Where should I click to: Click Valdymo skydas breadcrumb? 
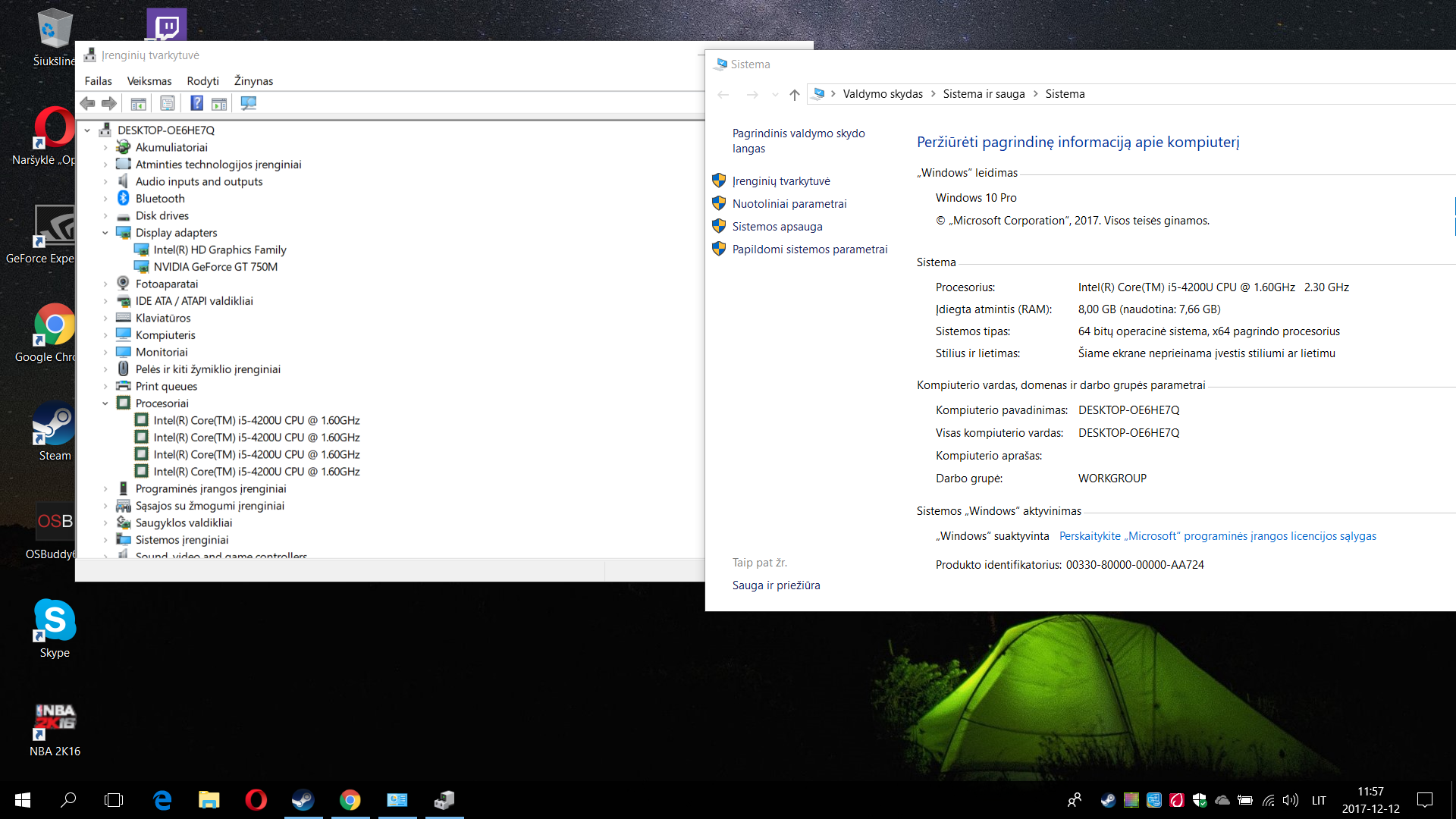click(x=883, y=94)
